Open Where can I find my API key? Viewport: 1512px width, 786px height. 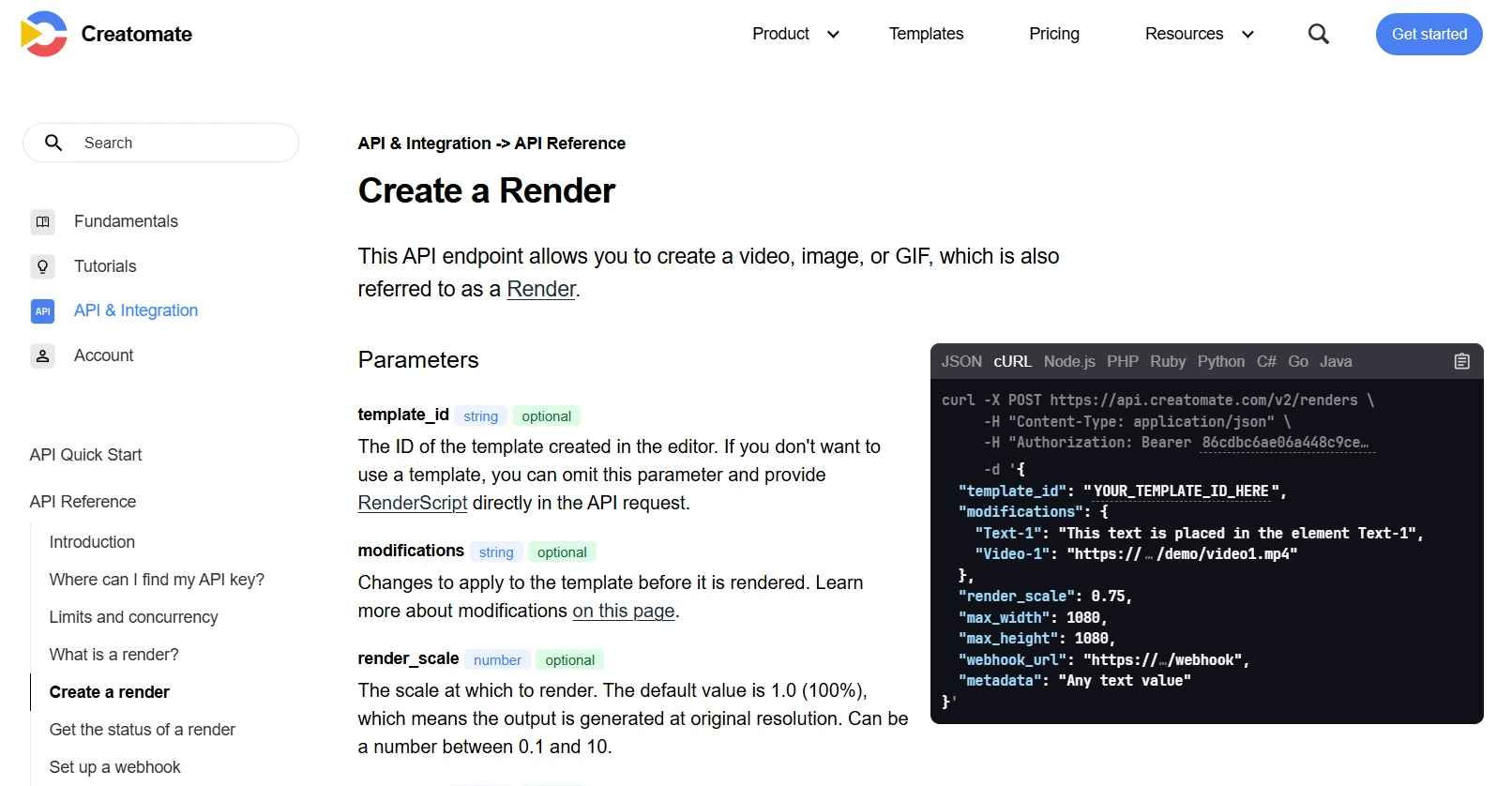157,580
